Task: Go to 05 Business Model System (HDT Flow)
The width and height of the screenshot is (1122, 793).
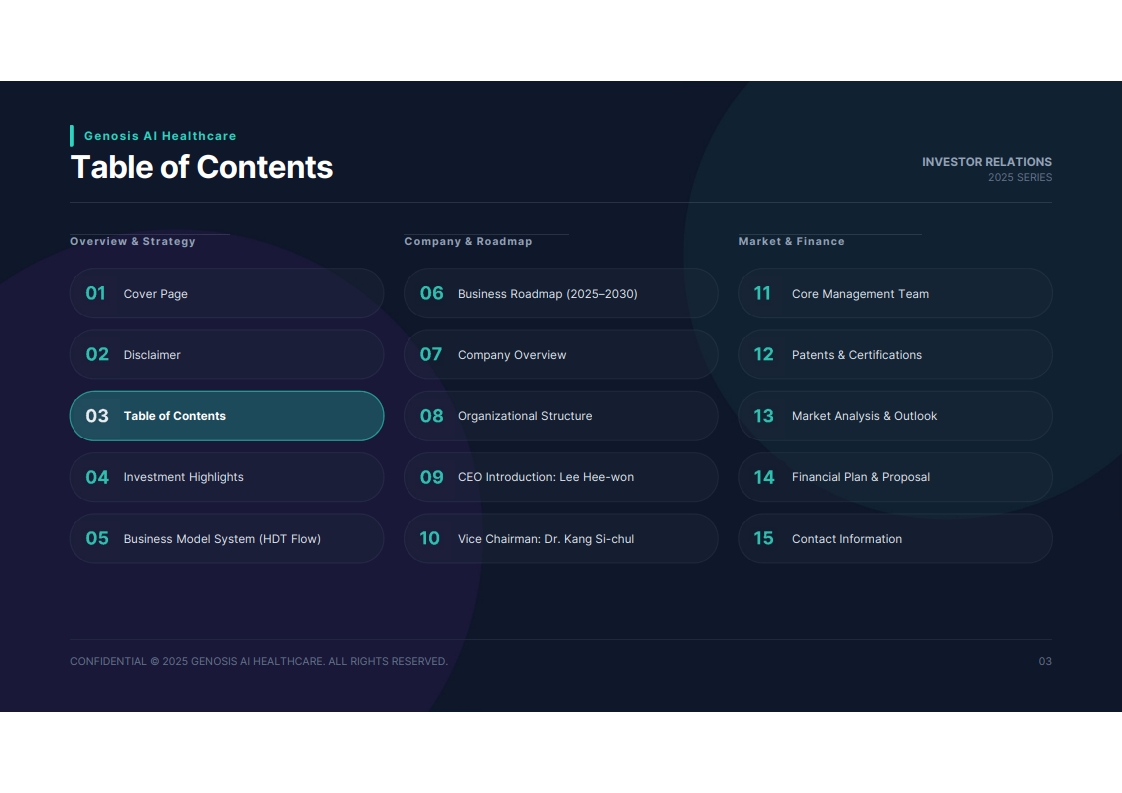Action: [x=227, y=538]
